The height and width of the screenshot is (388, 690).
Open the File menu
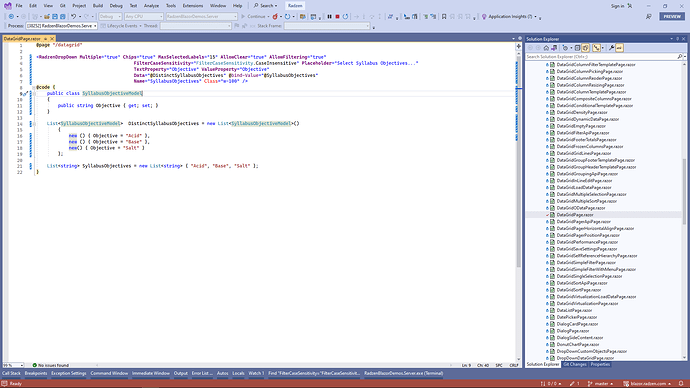[19, 6]
